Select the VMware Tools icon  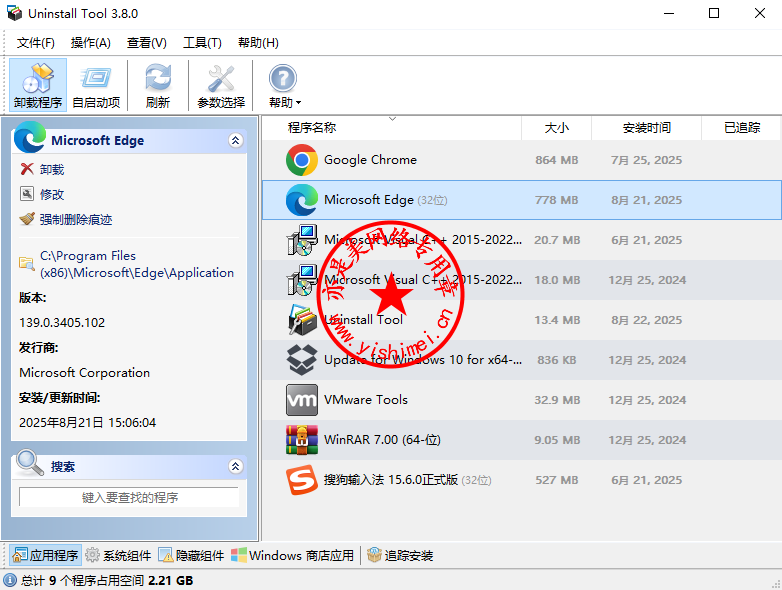click(x=302, y=400)
